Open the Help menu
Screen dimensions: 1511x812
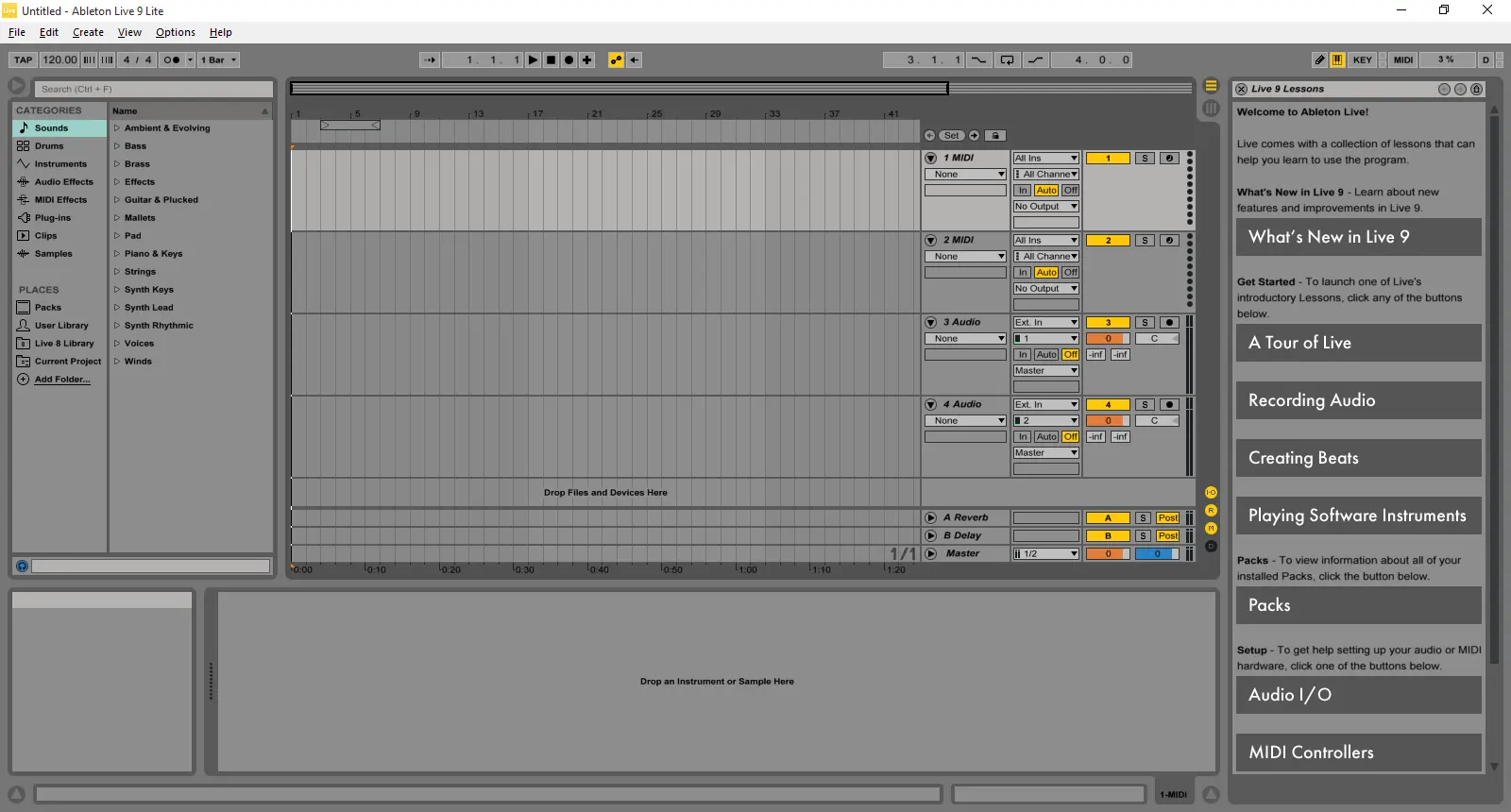tap(221, 32)
